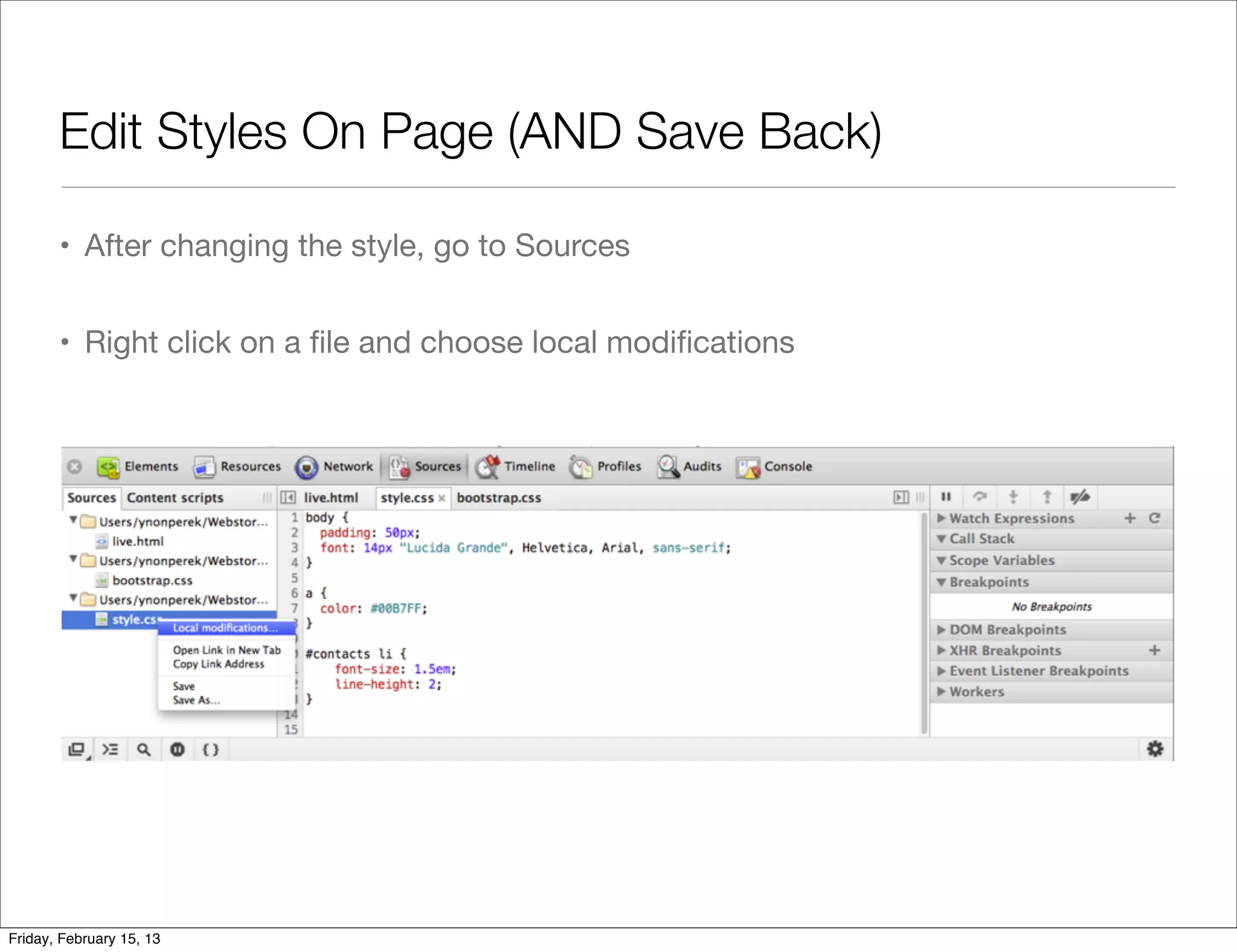Screen dimensions: 1237x952
Task: Choose Save in the context menu
Action: [x=184, y=687]
